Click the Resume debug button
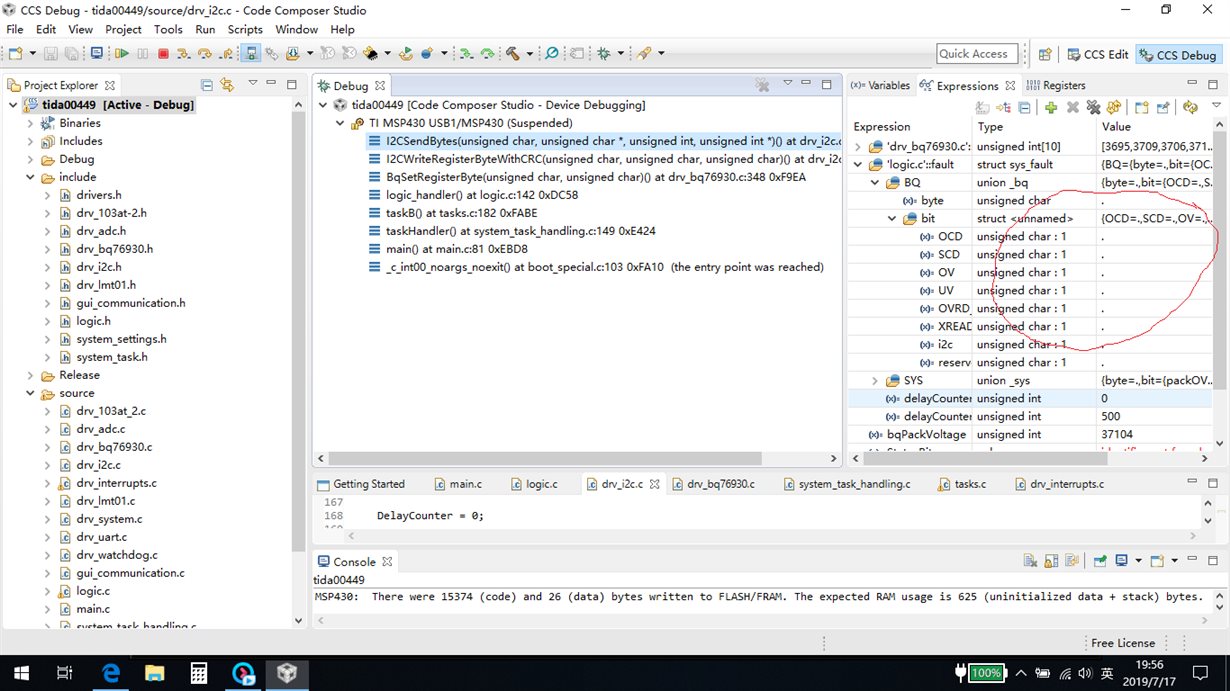Viewport: 1230px width, 691px height. pos(122,53)
